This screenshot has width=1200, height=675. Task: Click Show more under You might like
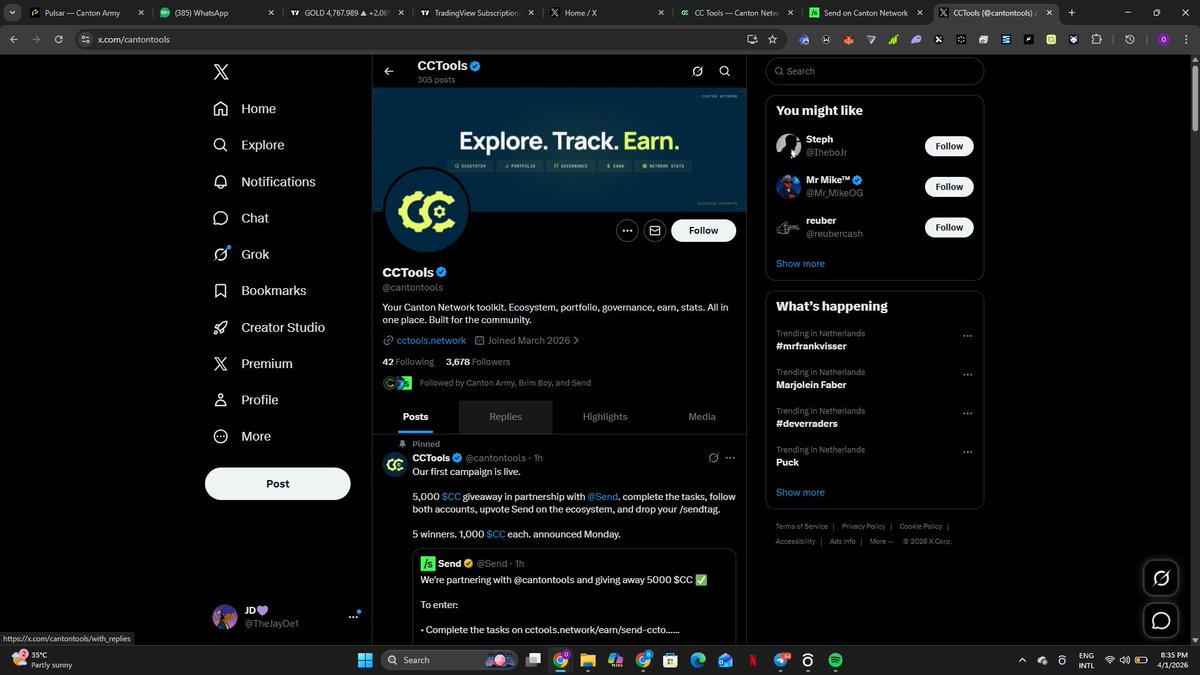point(800,264)
